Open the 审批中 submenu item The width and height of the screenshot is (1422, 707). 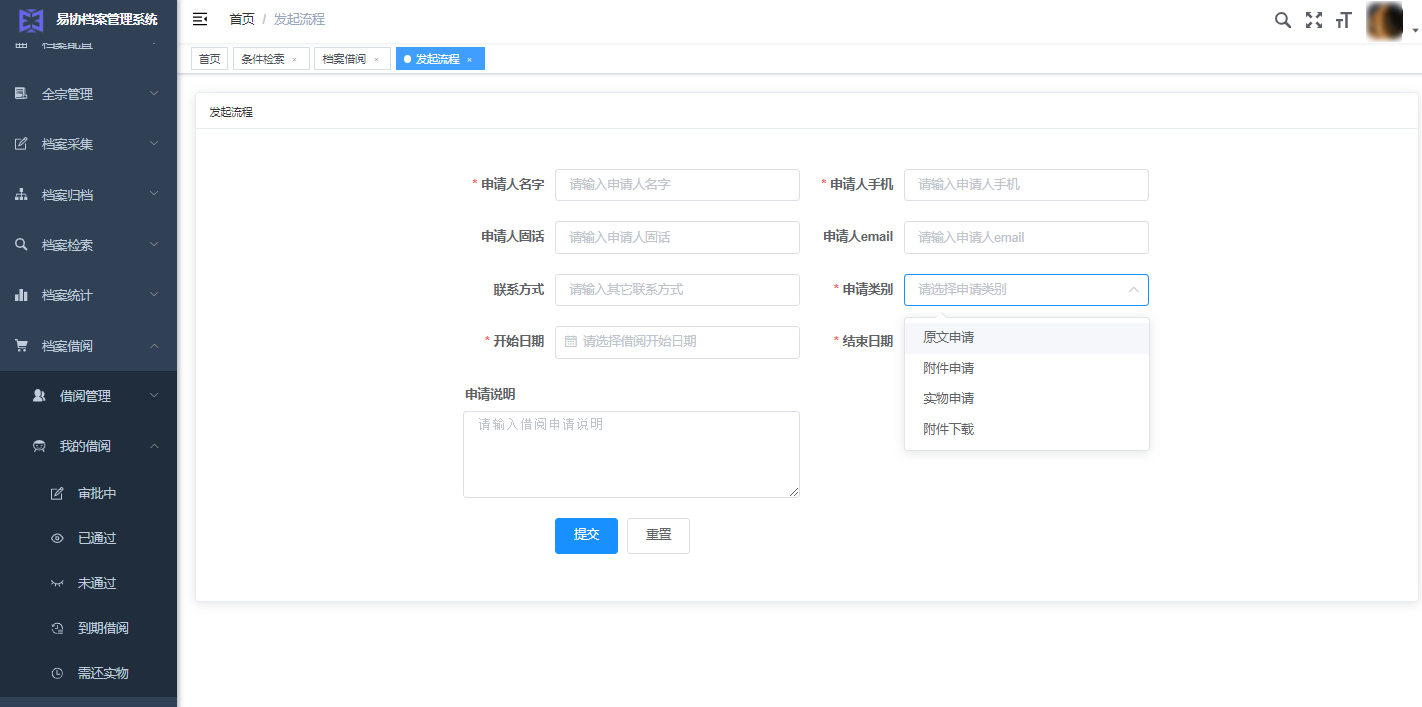pyautogui.click(x=97, y=494)
